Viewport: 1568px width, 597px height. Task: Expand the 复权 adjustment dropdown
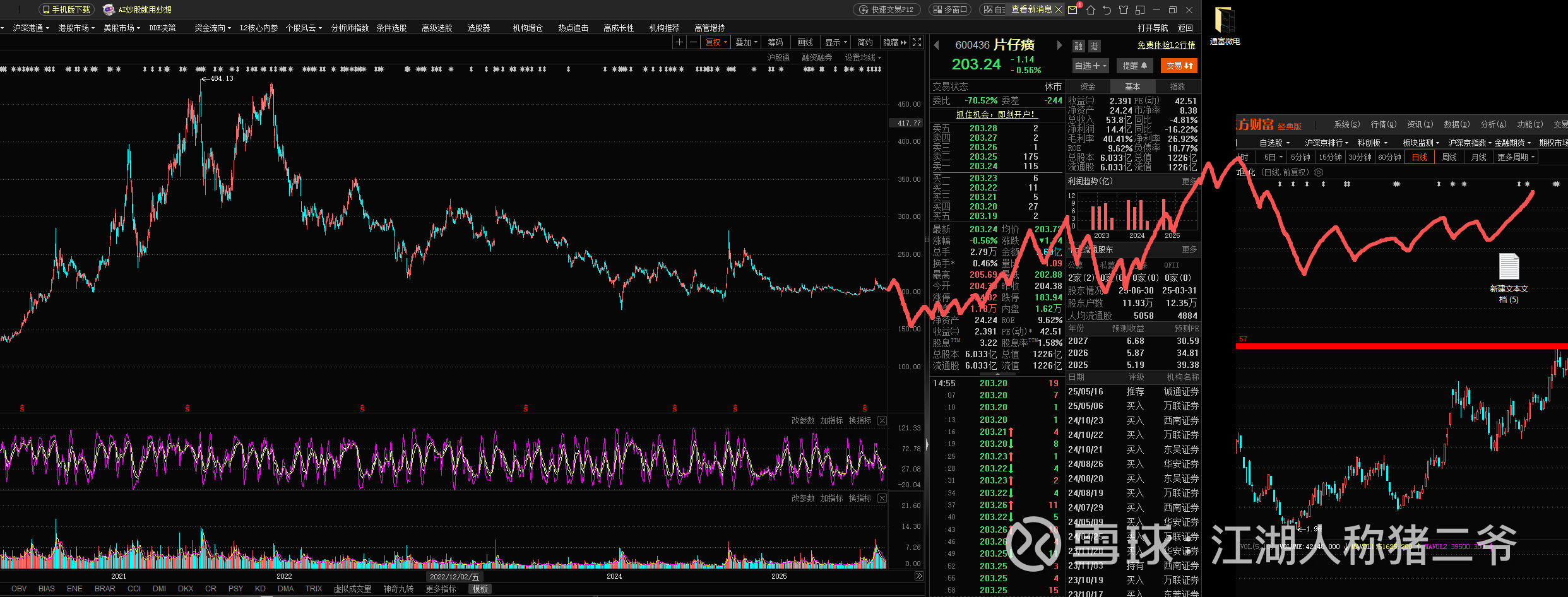click(716, 42)
